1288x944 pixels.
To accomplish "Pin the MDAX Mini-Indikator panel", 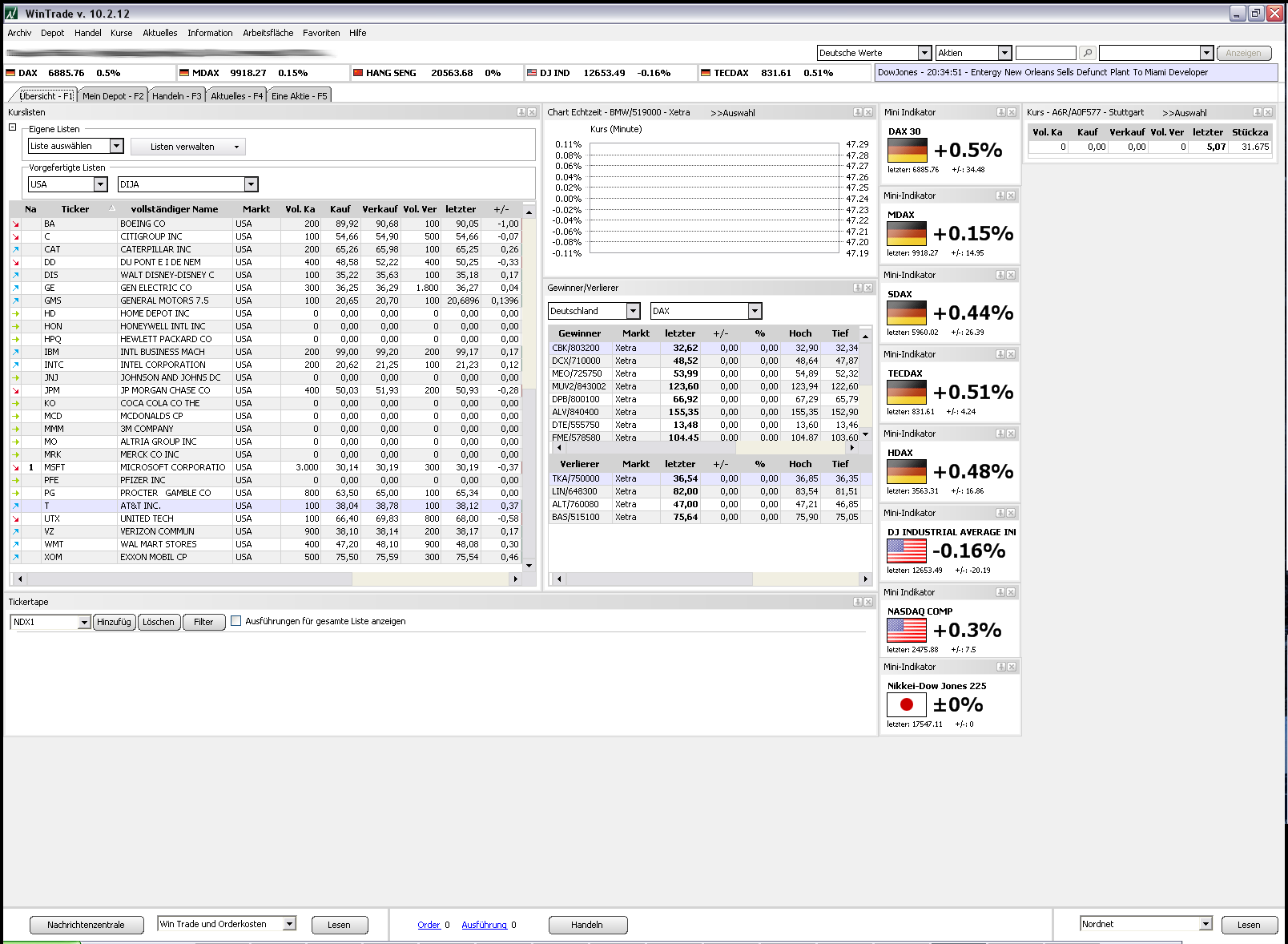I will click(x=1000, y=196).
